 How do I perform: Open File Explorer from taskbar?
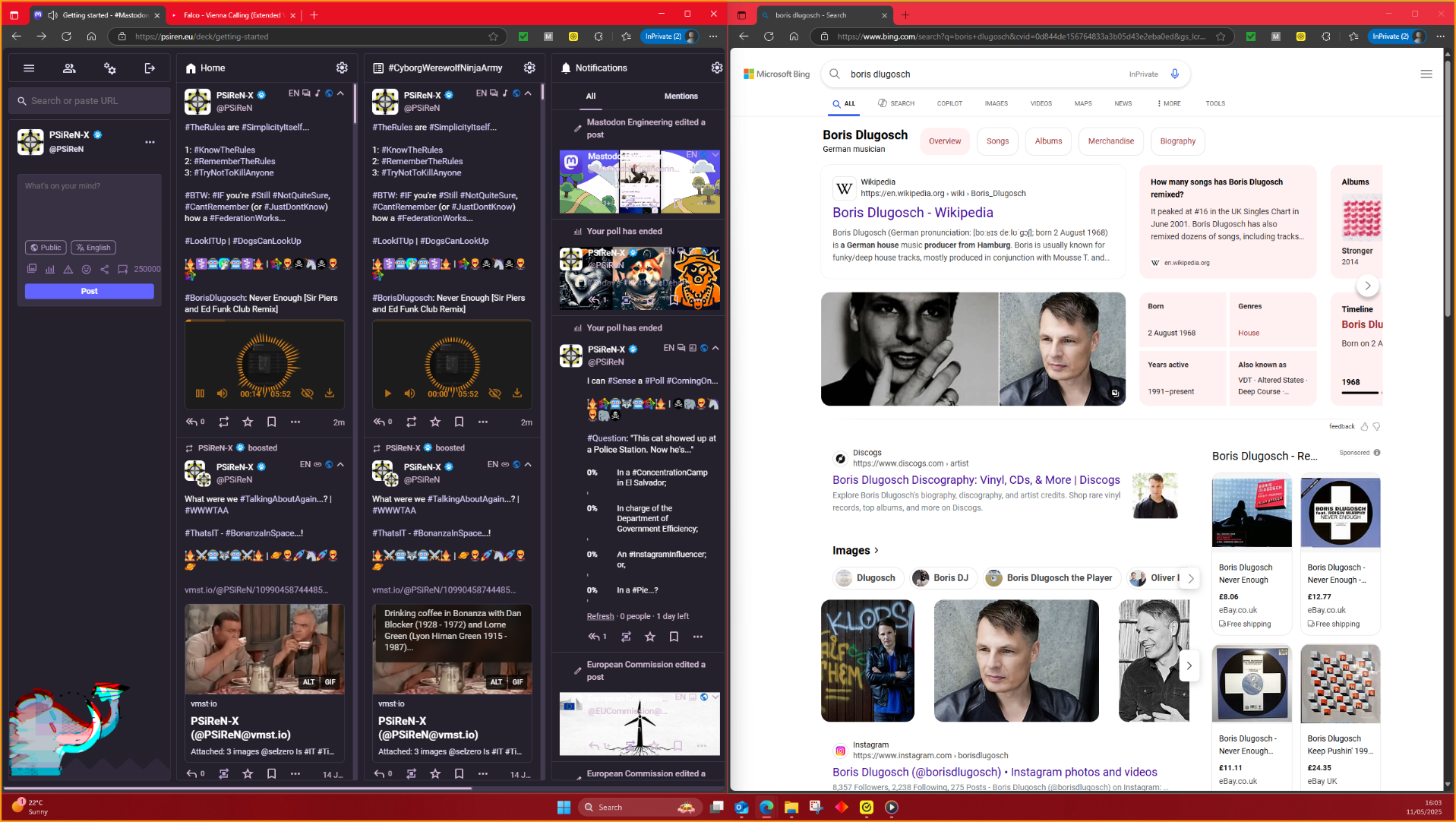[x=791, y=808]
